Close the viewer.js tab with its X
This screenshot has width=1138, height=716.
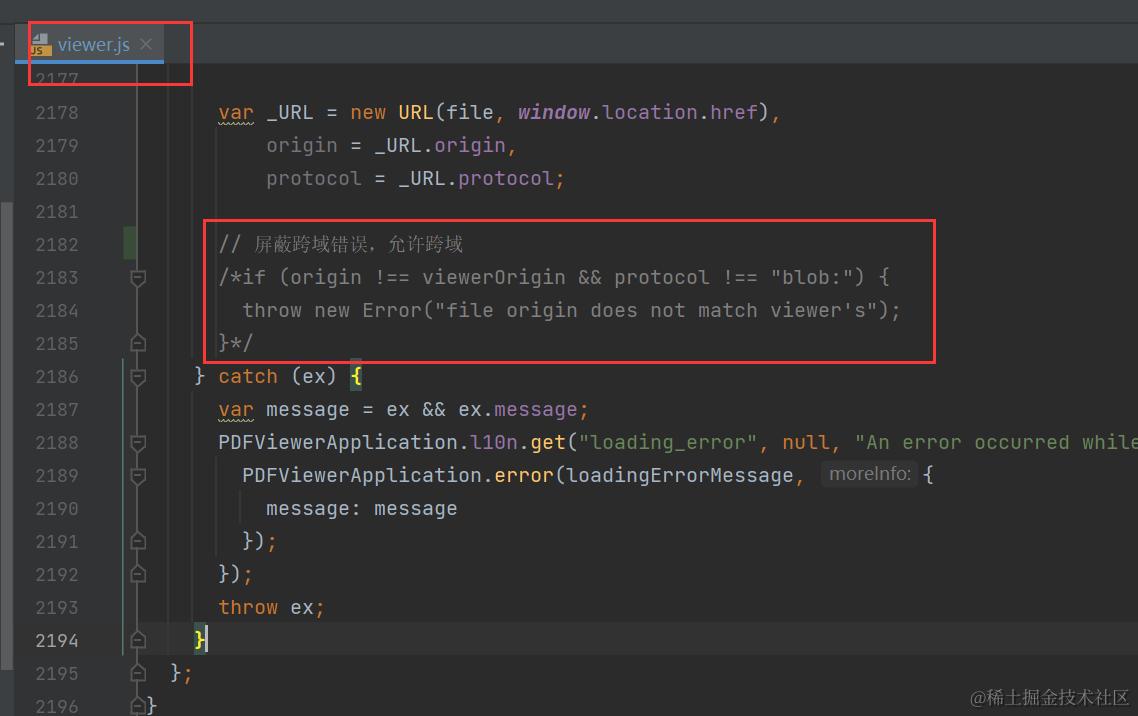click(x=146, y=44)
